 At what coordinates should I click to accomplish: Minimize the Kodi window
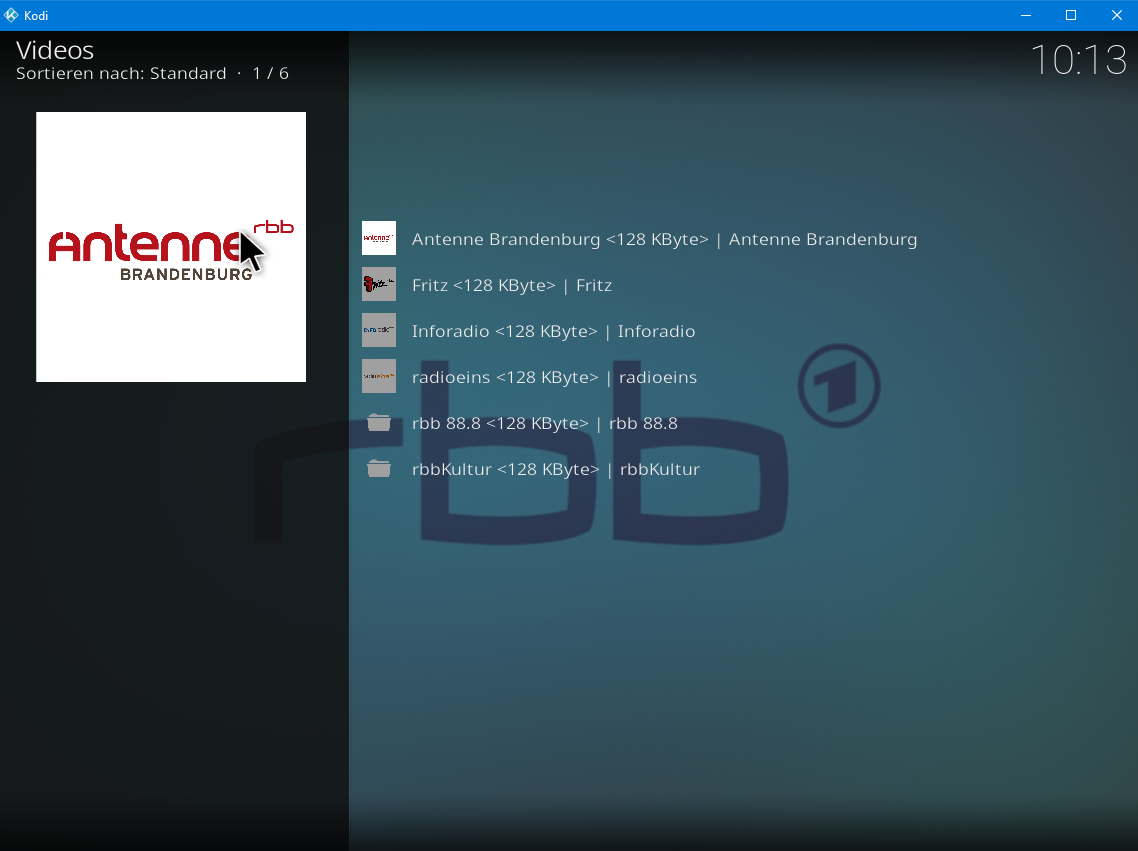pyautogui.click(x=1026, y=15)
